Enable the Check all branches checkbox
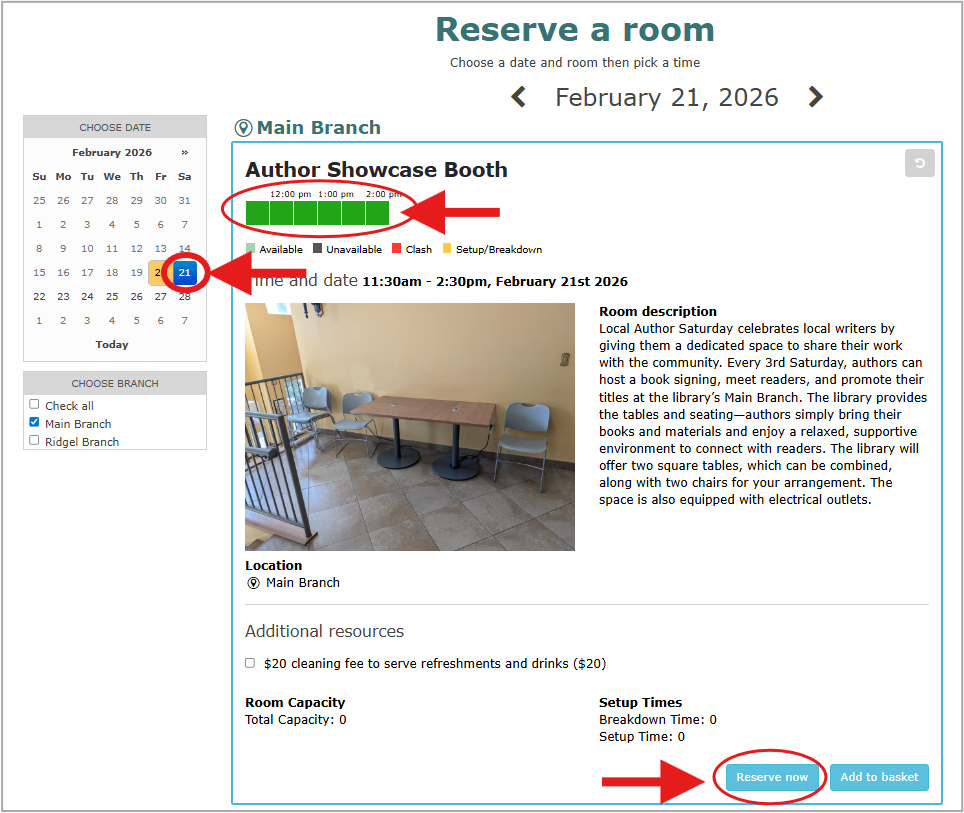Viewport: 964px width, 813px height. point(35,405)
